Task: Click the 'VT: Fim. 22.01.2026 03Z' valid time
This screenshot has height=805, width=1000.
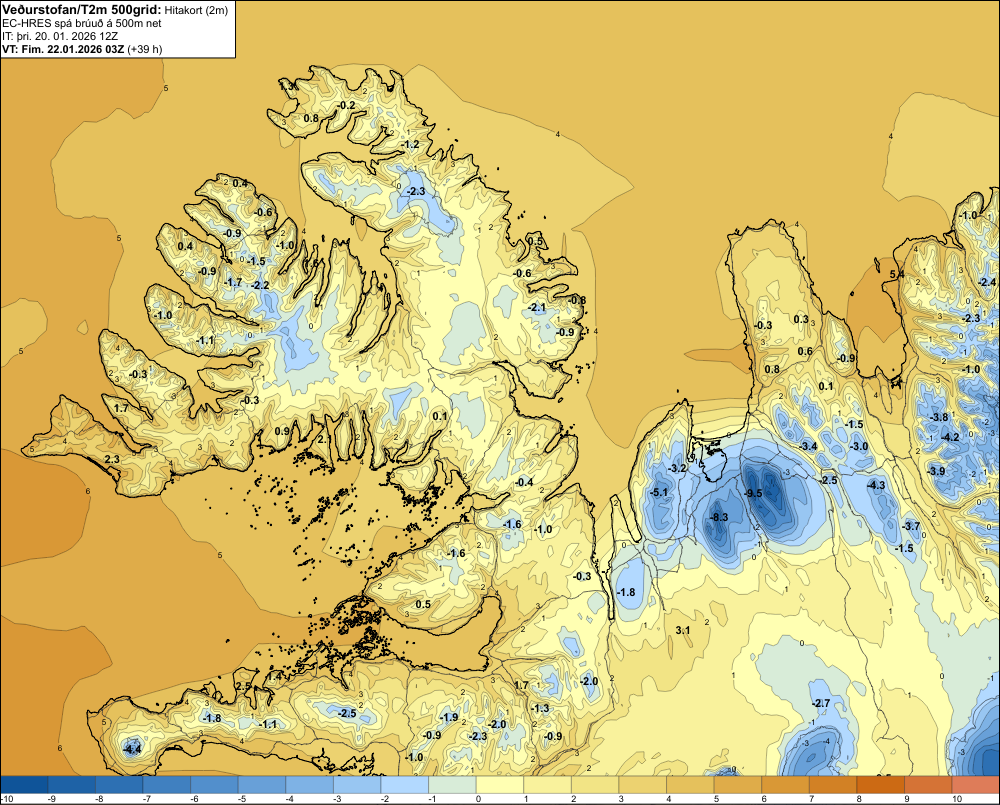Action: pyautogui.click(x=63, y=49)
